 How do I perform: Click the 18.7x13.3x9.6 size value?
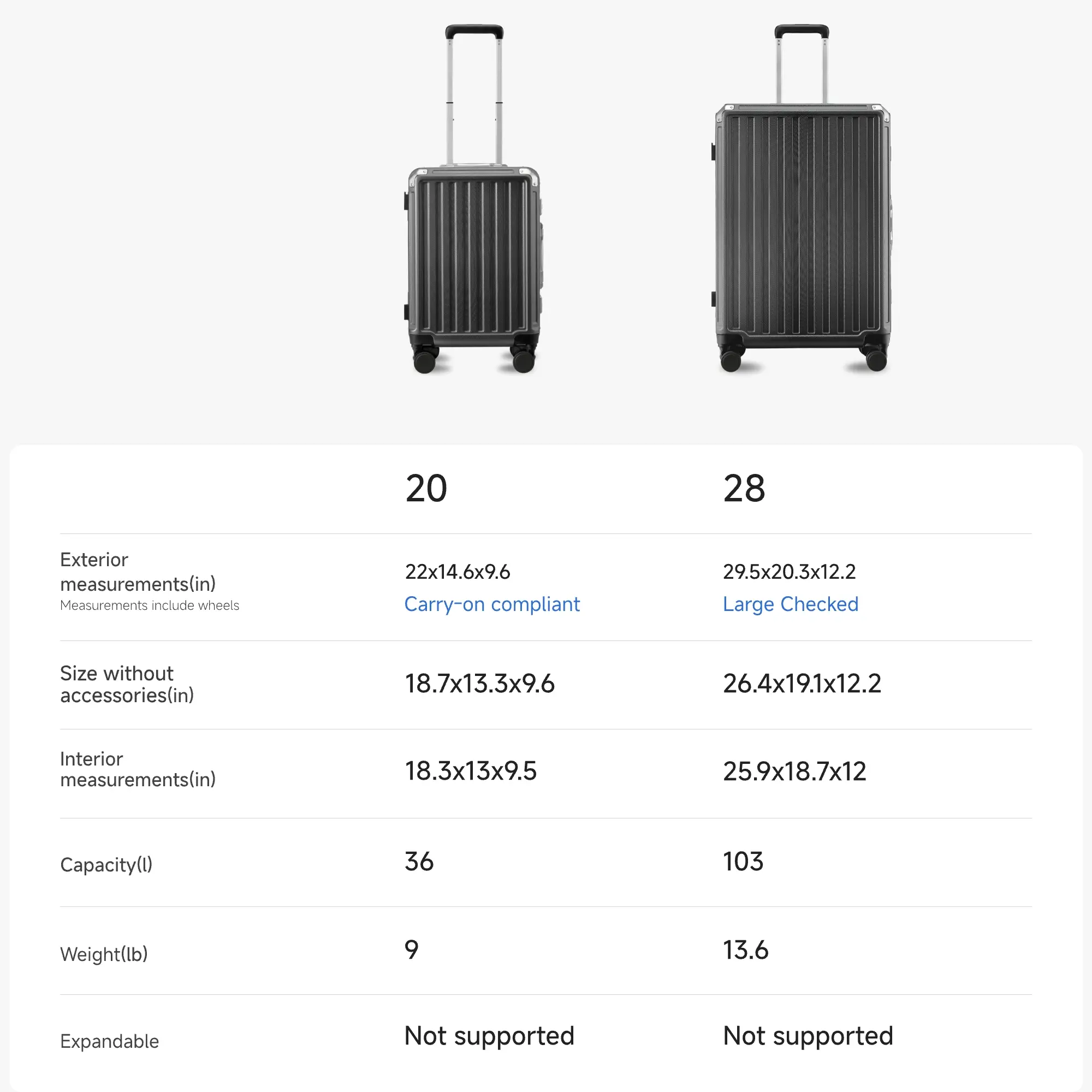pyautogui.click(x=479, y=684)
